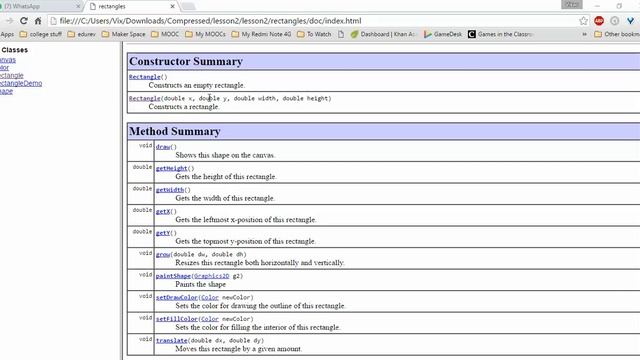Open 'My Redmi Note 4G' bookmark folder
Screen dimensions: 640x360
[261, 34]
